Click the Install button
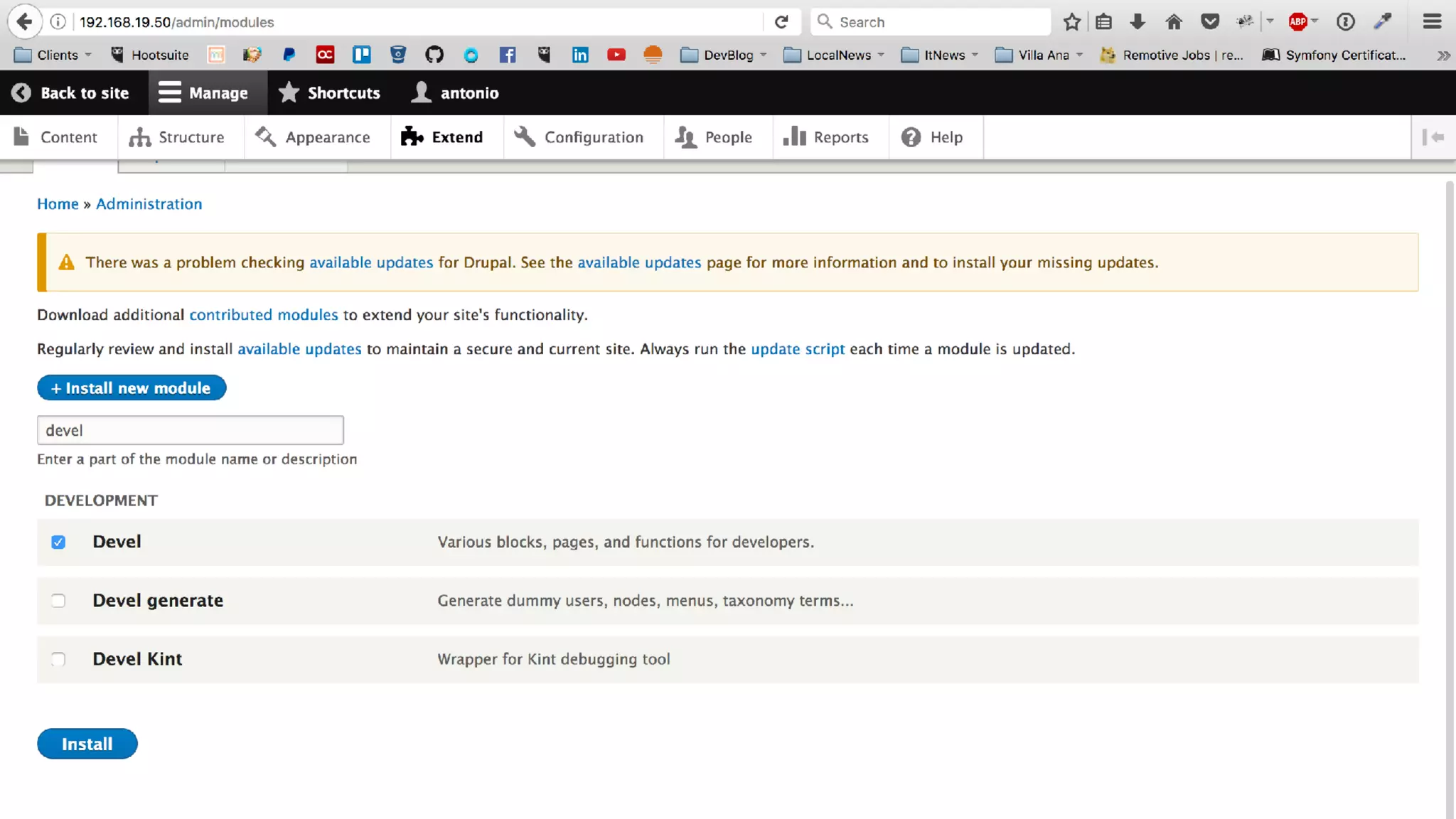This screenshot has height=819, width=1456. point(87,744)
